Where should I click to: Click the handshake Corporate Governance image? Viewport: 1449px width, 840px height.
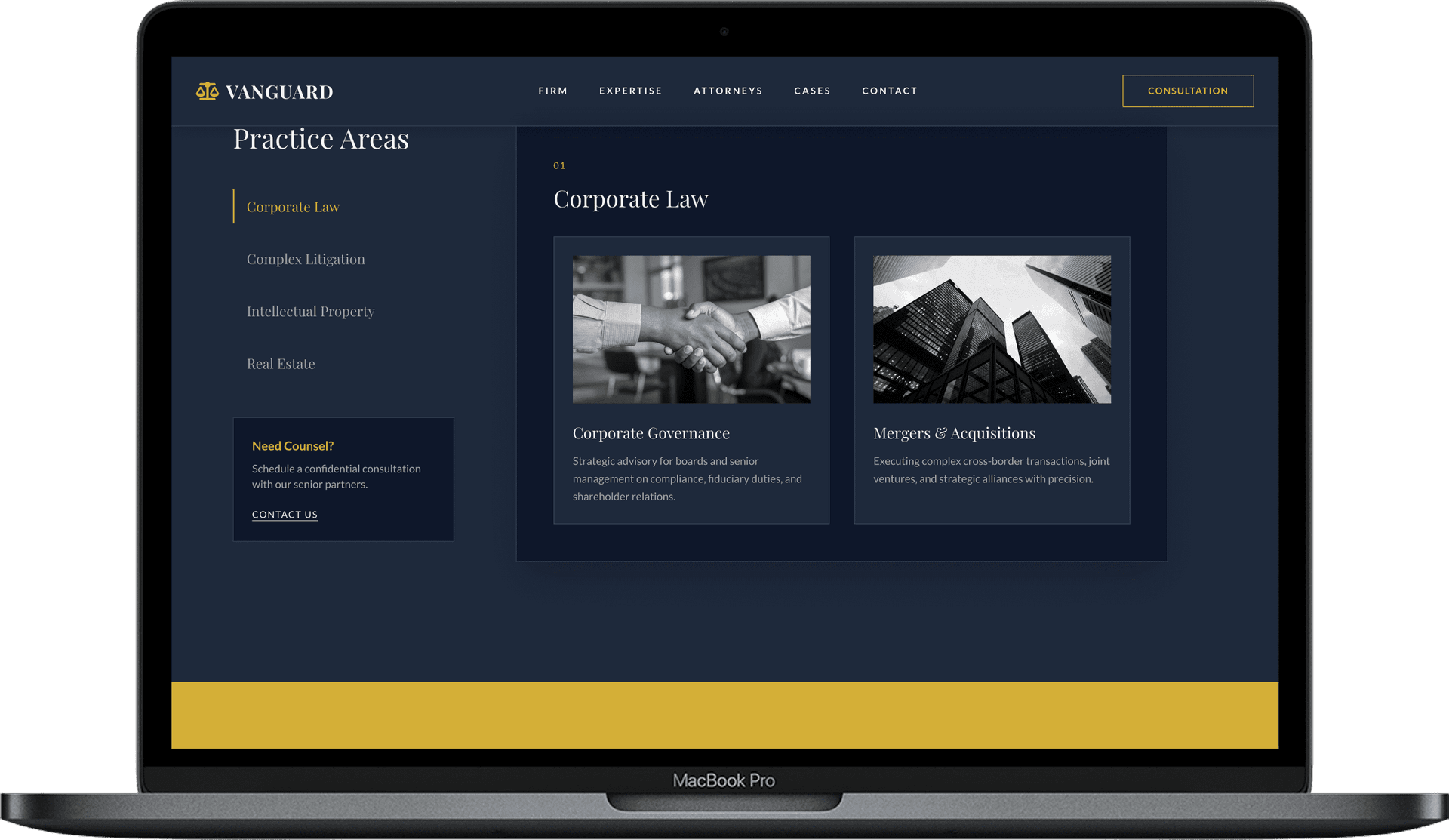coord(691,329)
